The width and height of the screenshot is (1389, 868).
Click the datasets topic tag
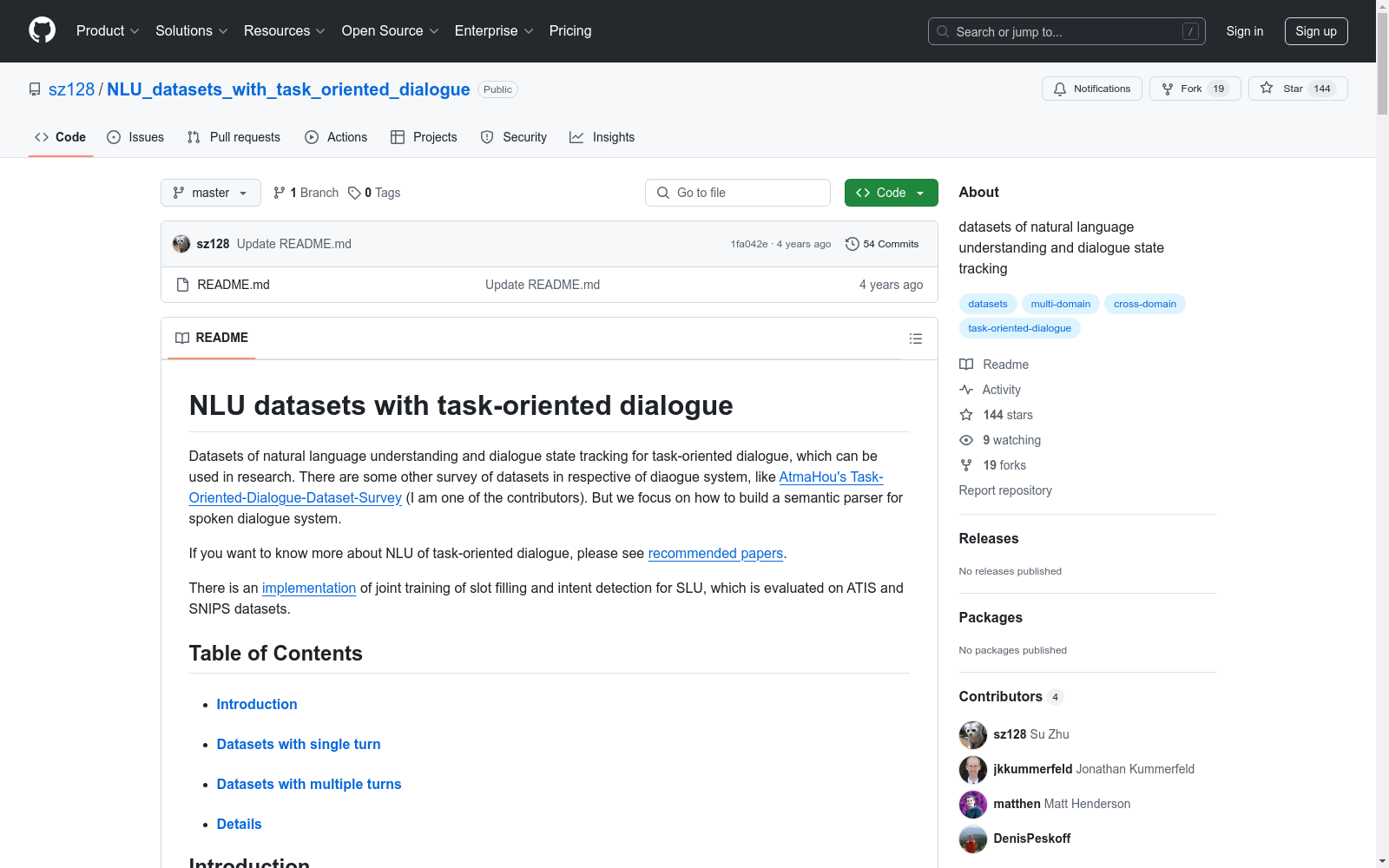click(x=988, y=304)
